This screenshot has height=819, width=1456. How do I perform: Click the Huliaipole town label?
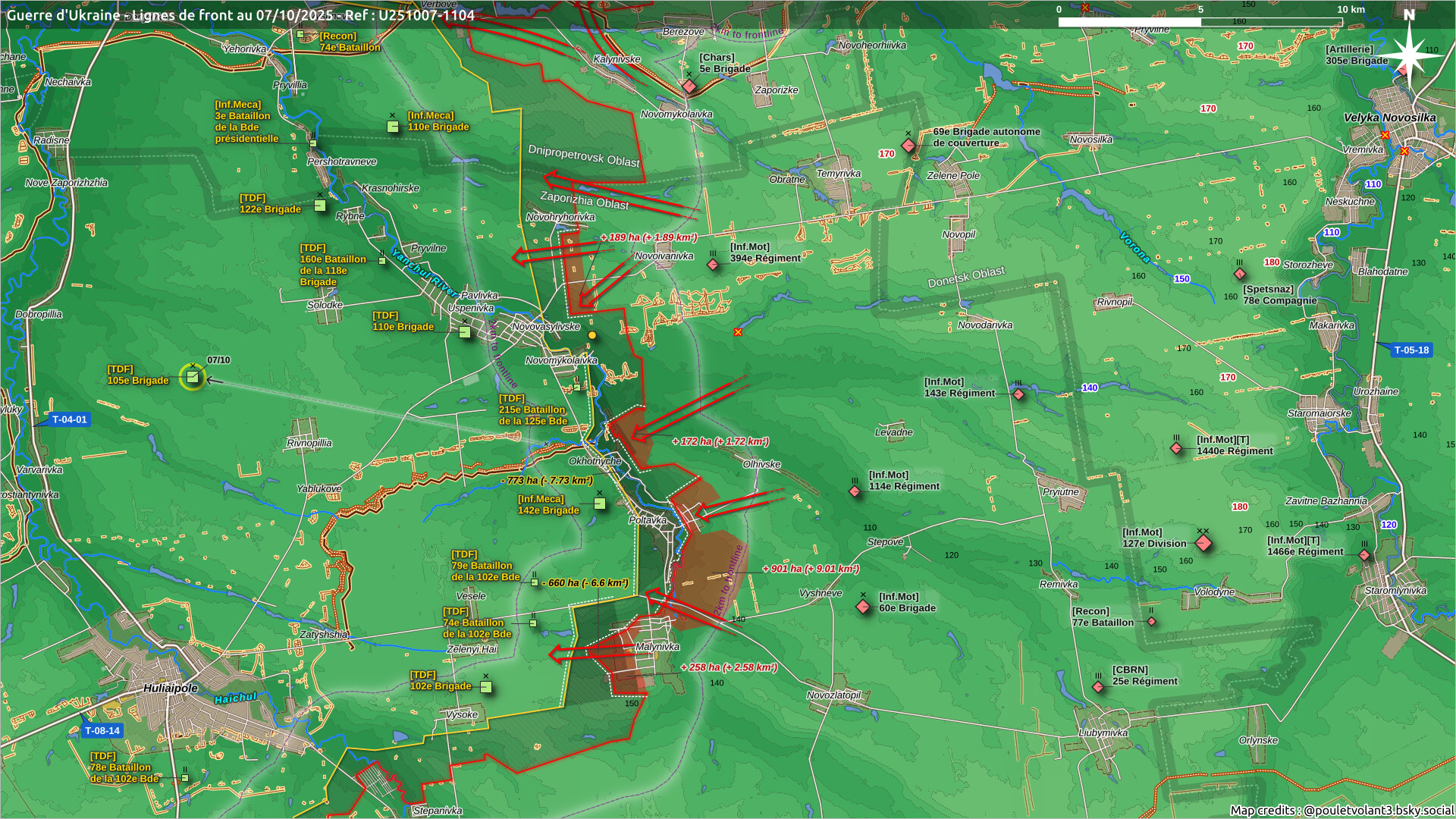point(171,689)
